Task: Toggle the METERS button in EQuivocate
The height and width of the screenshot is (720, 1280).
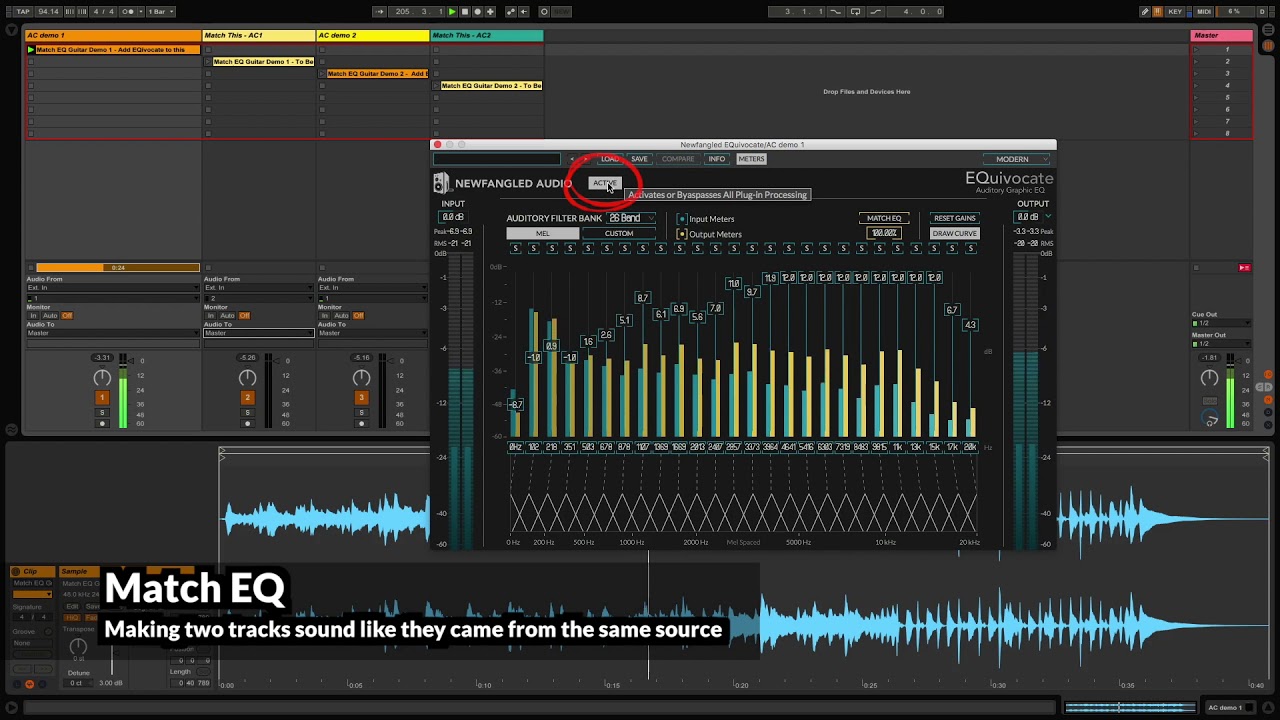Action: 751,159
